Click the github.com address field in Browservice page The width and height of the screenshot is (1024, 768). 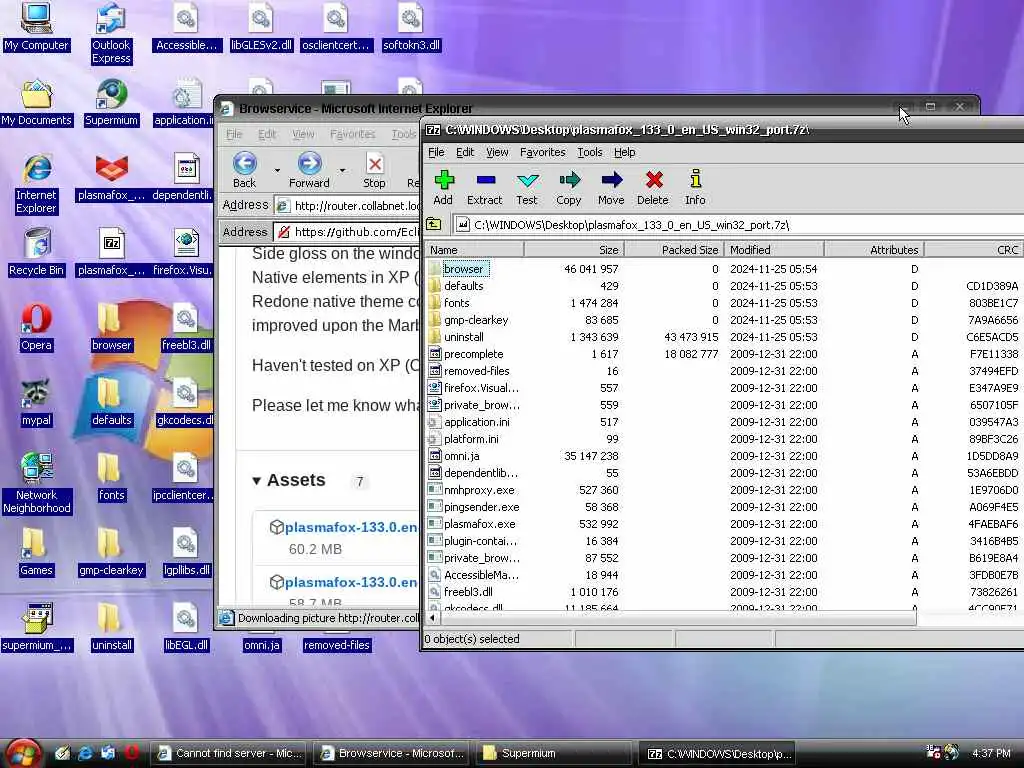[x=348, y=232]
